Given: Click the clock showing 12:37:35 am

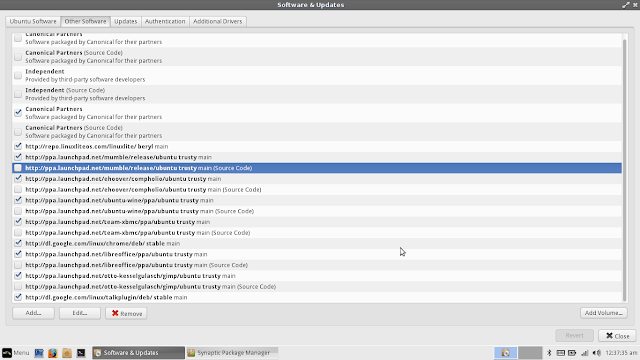Looking at the screenshot, I should (621, 353).
